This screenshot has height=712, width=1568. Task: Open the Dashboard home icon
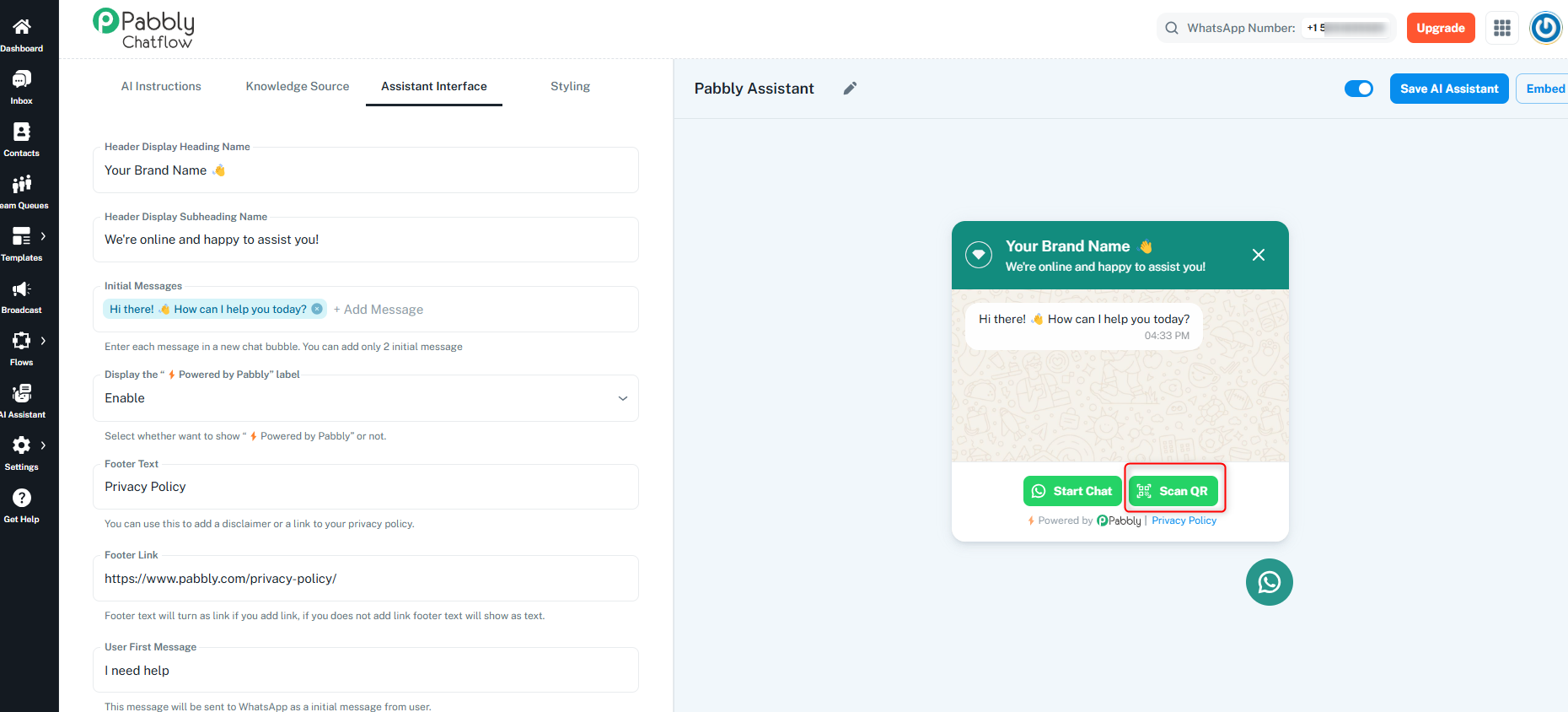pos(22,27)
